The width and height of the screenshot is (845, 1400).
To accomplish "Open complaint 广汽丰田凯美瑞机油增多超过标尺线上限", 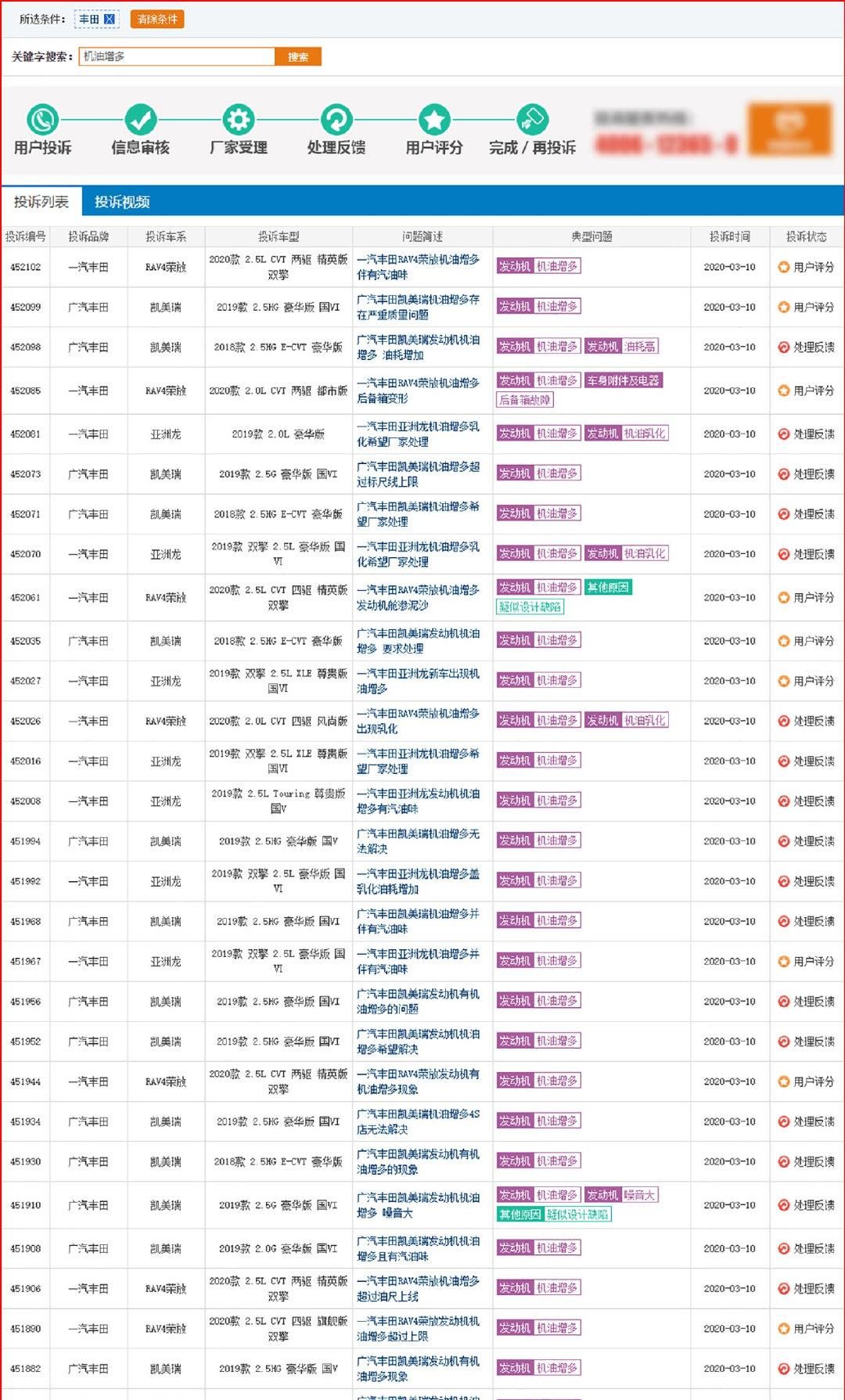I will [419, 474].
